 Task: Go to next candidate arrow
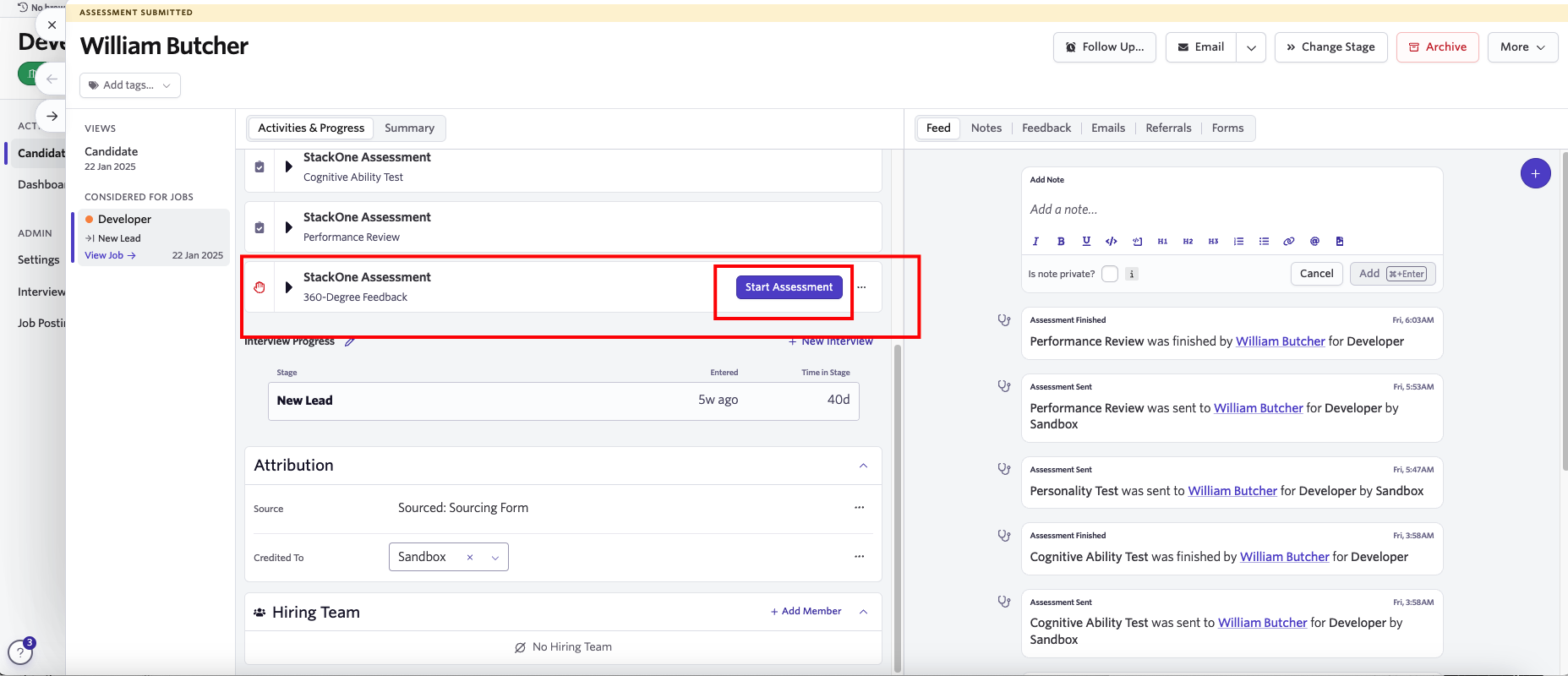tap(52, 116)
